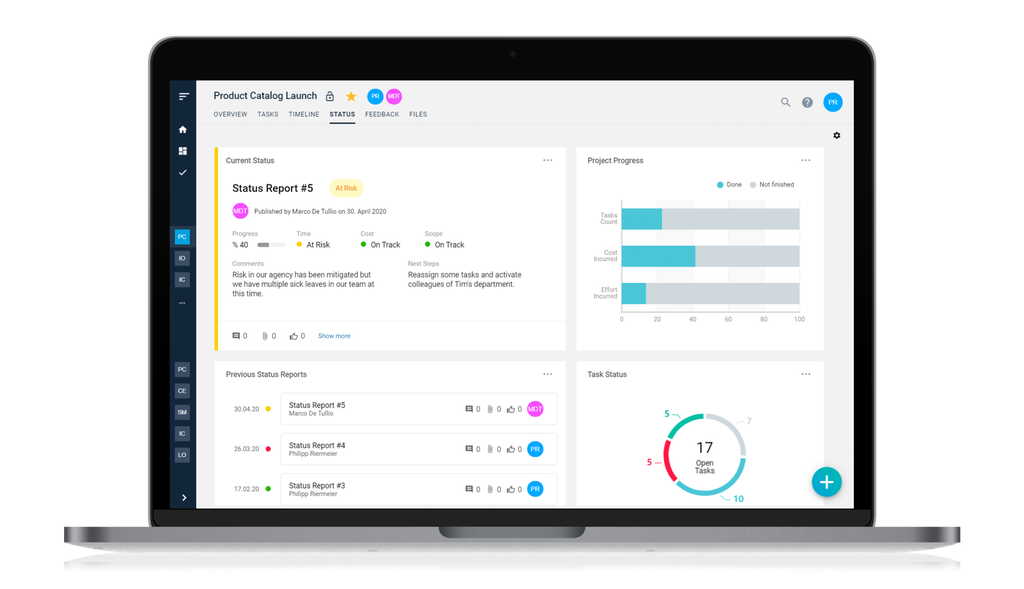This screenshot has height=589, width=1024.
Task: Switch to the Tasks tab
Action: [x=268, y=114]
